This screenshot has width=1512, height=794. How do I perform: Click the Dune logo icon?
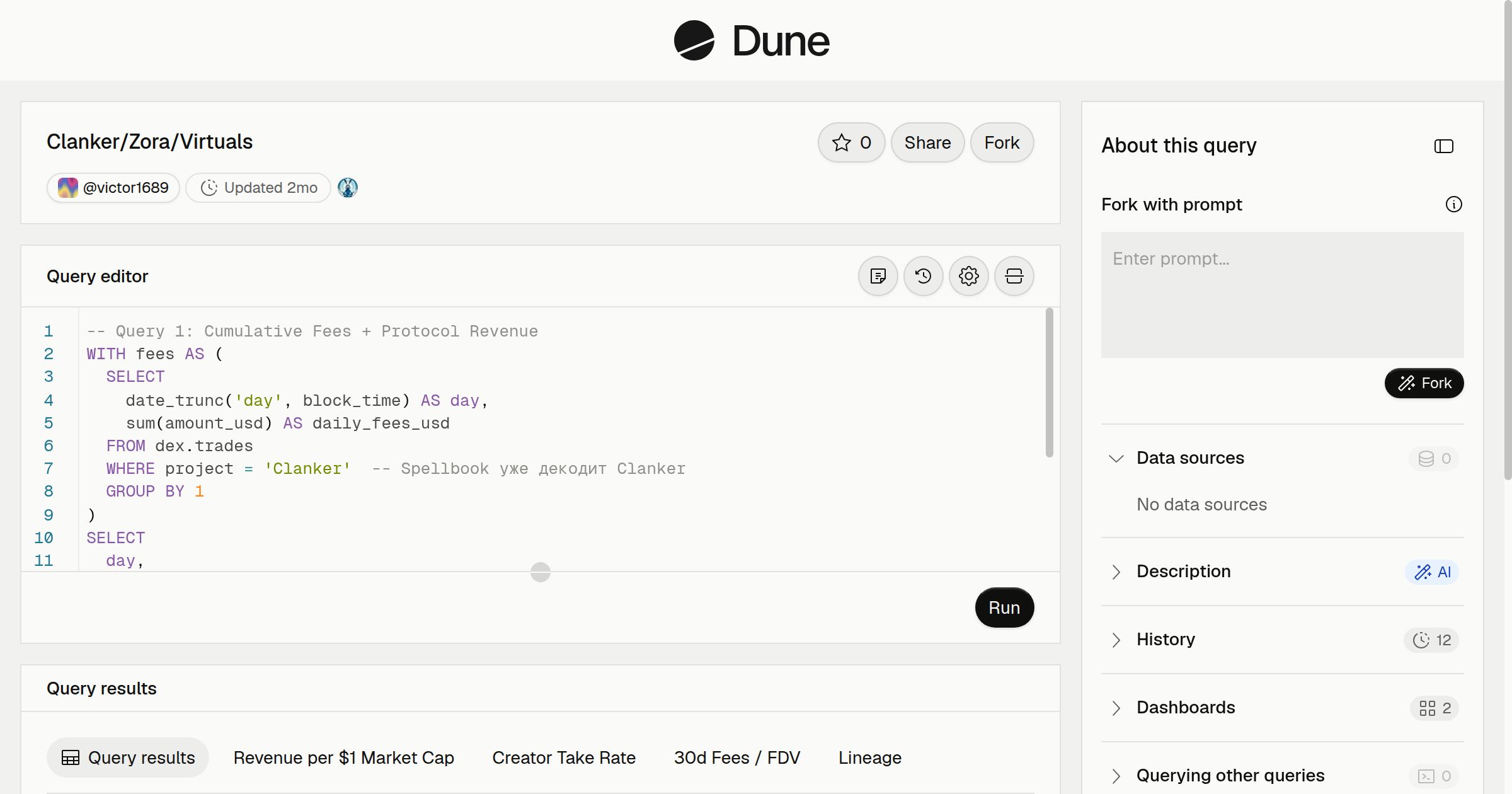pos(694,40)
